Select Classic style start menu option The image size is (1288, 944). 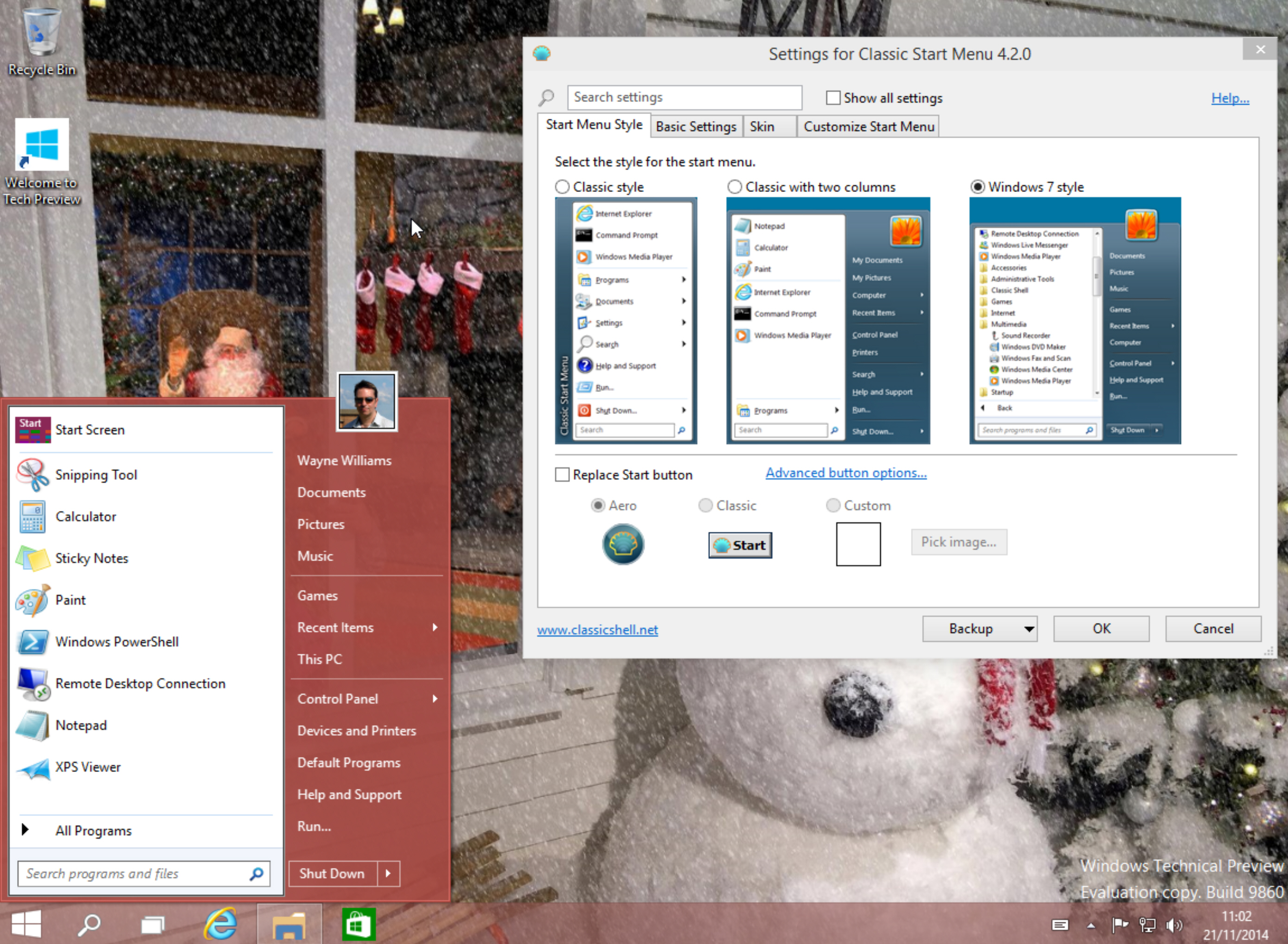click(563, 187)
